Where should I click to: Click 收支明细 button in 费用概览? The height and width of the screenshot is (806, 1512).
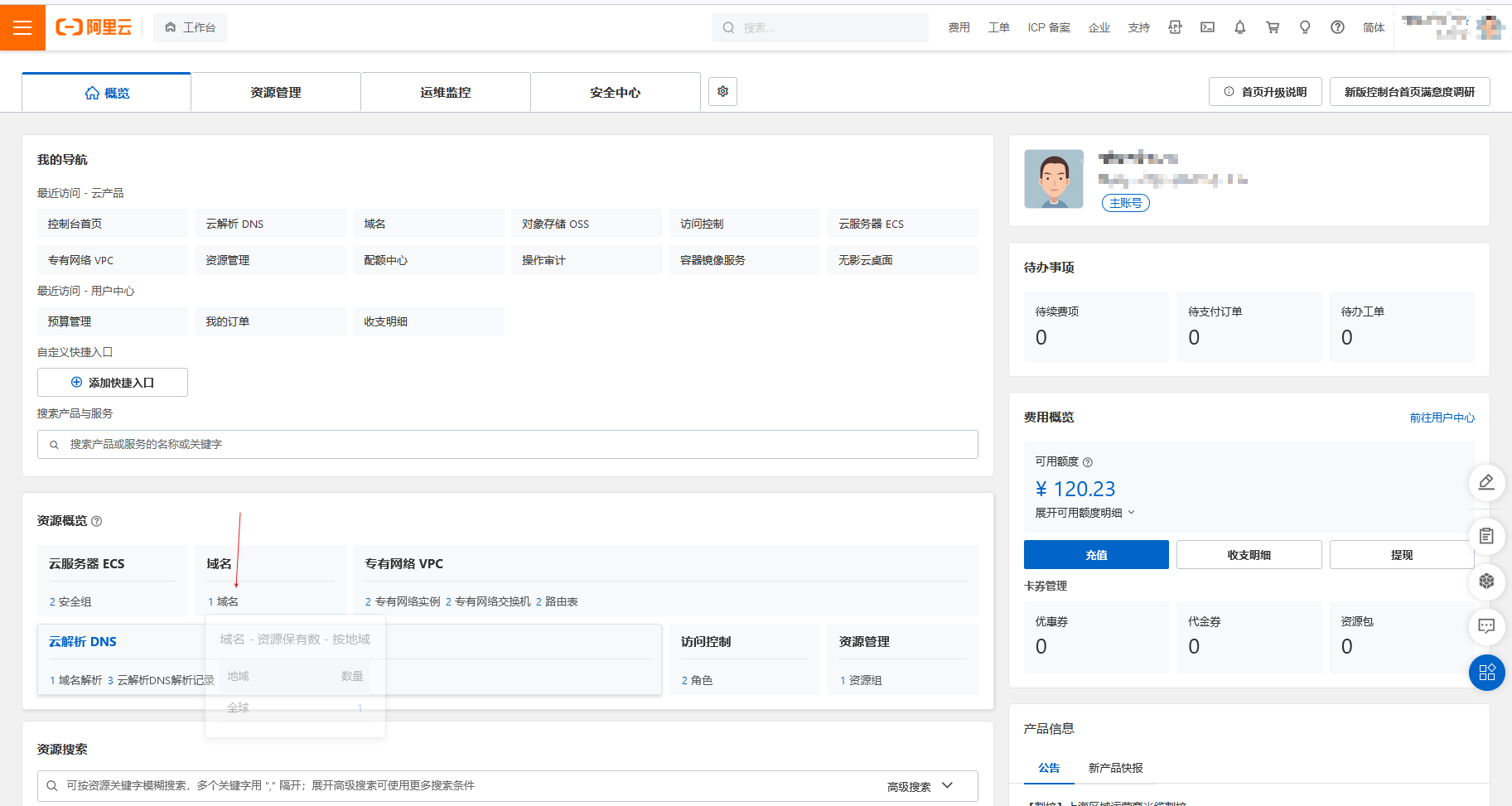[1249, 555]
